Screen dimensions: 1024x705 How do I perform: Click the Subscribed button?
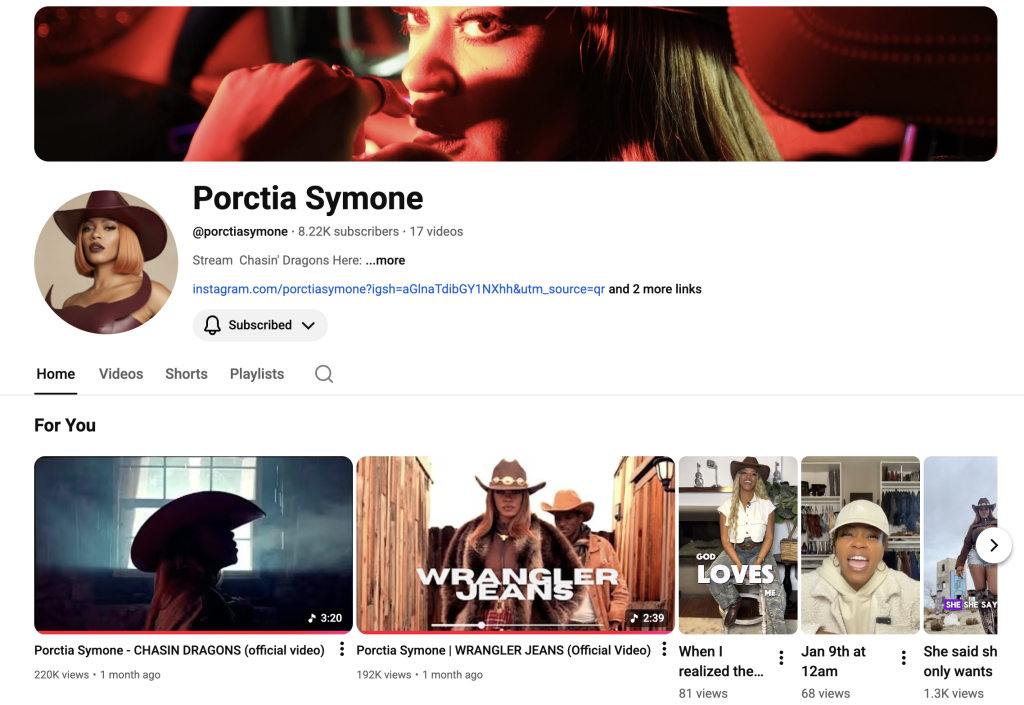(x=260, y=325)
